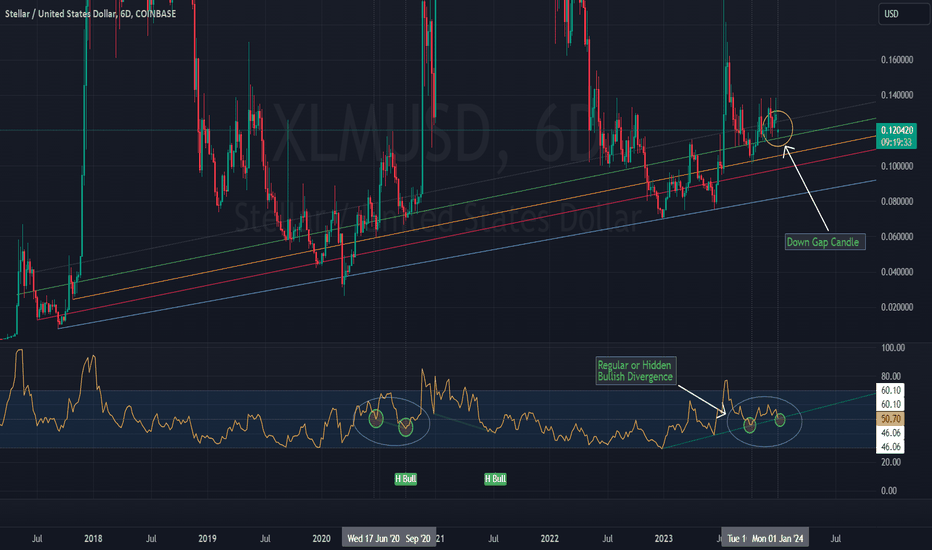The width and height of the screenshot is (932, 550).
Task: Click the 0.100000 price axis label
Action: click(896, 166)
